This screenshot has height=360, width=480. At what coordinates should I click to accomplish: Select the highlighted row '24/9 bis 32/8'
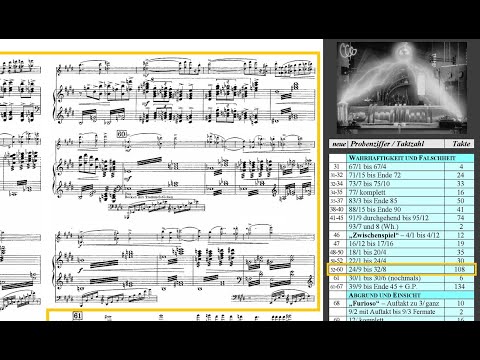[401, 269]
